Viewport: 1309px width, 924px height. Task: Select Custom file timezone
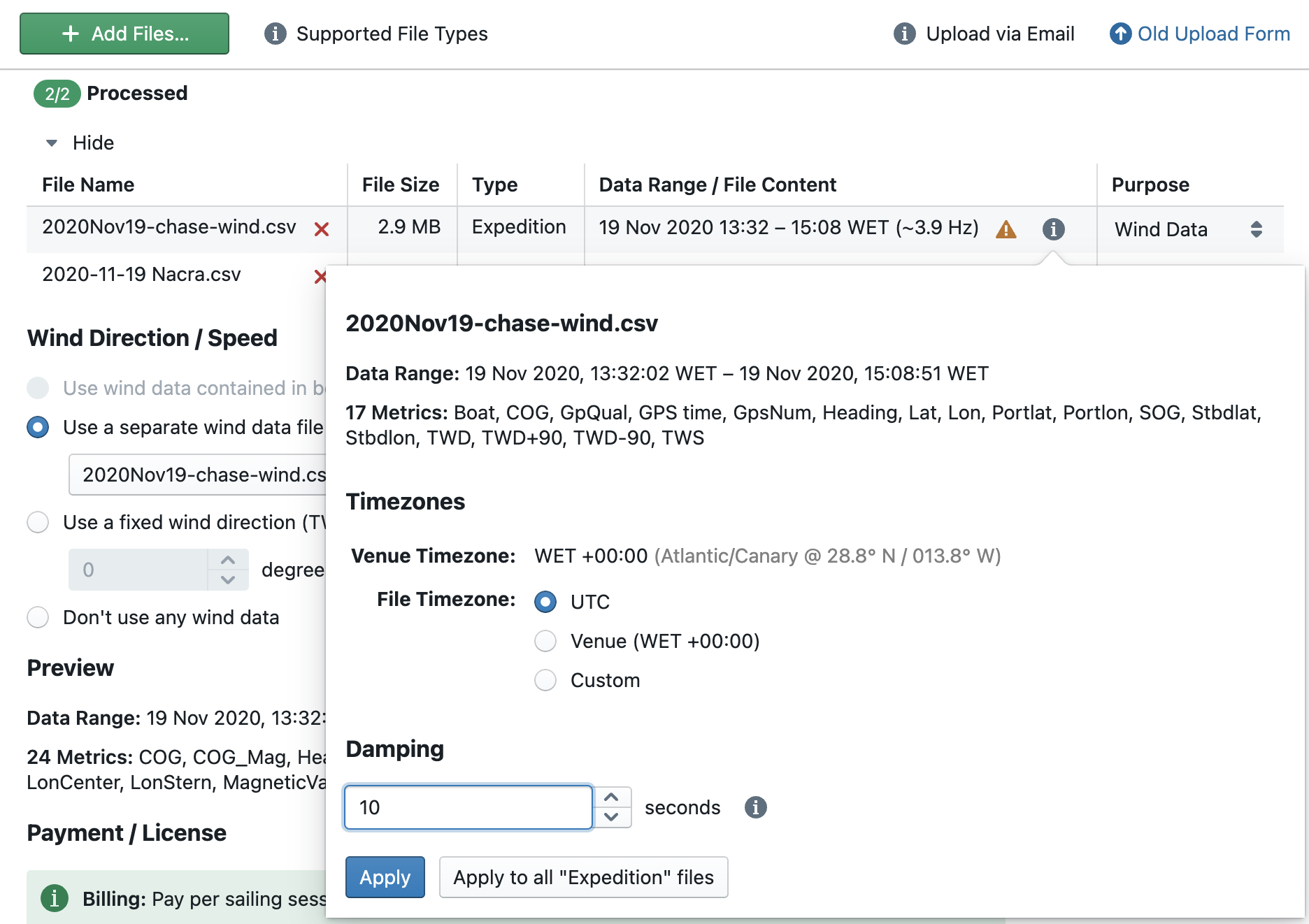pos(545,680)
